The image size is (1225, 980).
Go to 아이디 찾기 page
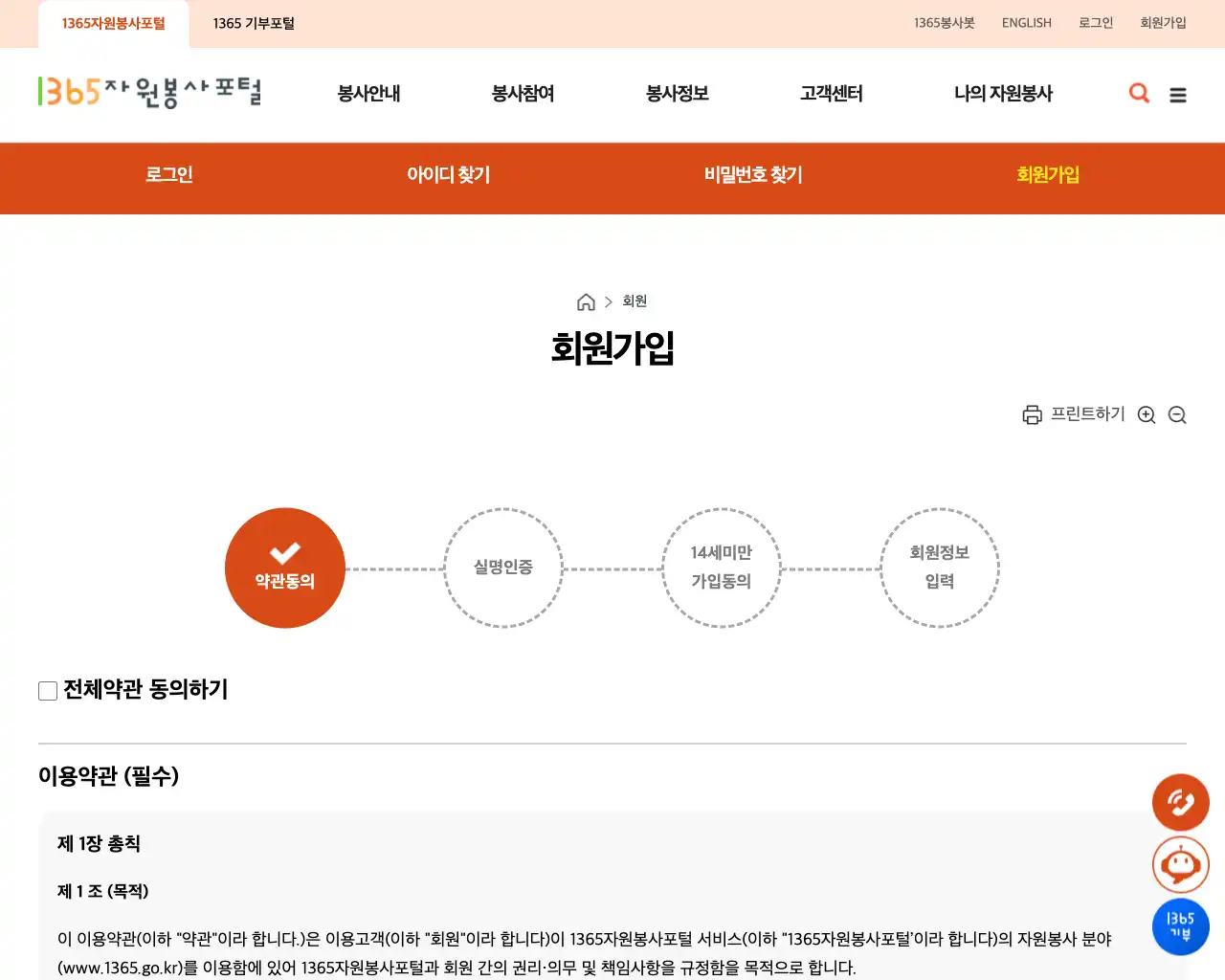[448, 175]
